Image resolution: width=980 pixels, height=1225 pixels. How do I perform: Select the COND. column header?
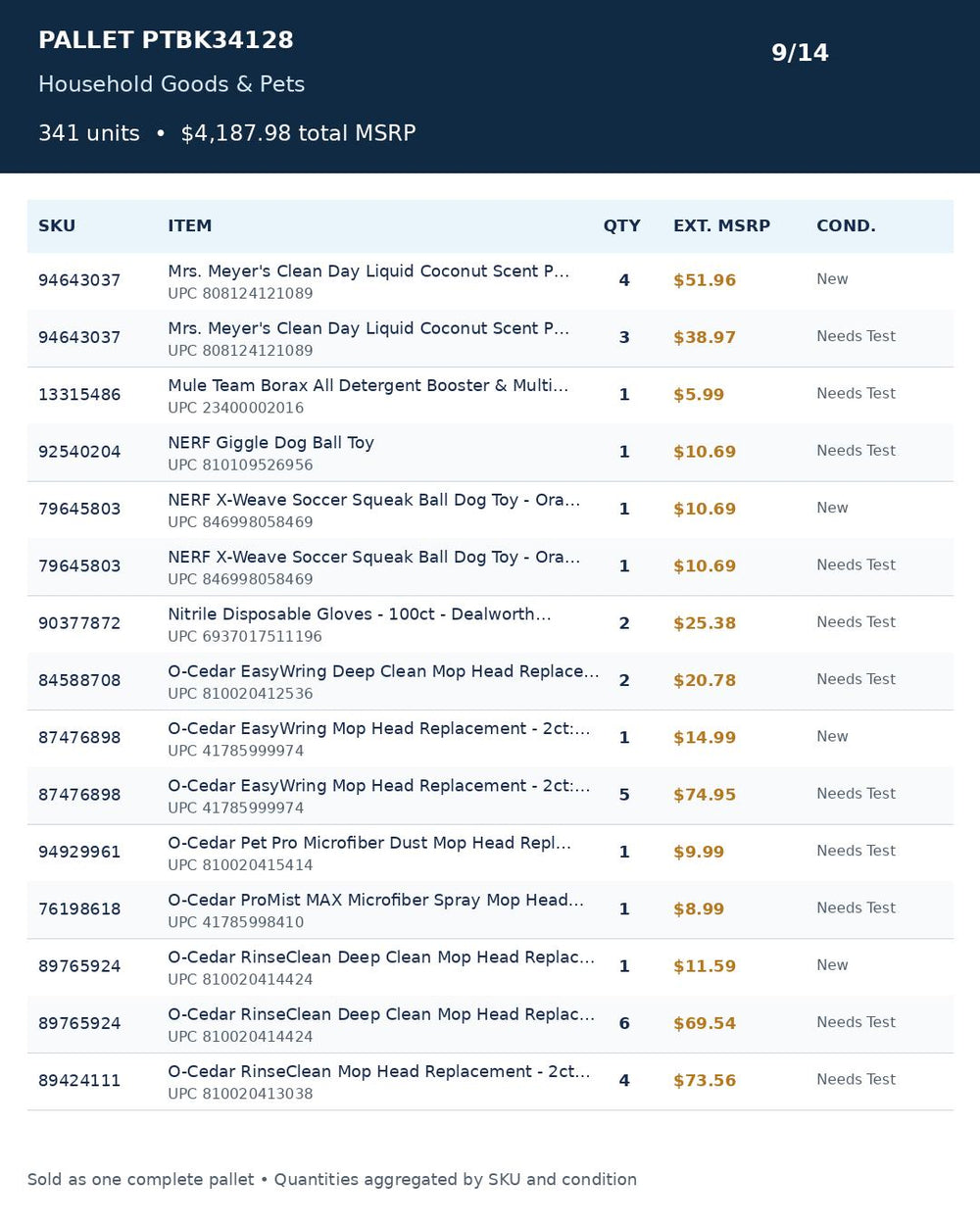click(846, 226)
